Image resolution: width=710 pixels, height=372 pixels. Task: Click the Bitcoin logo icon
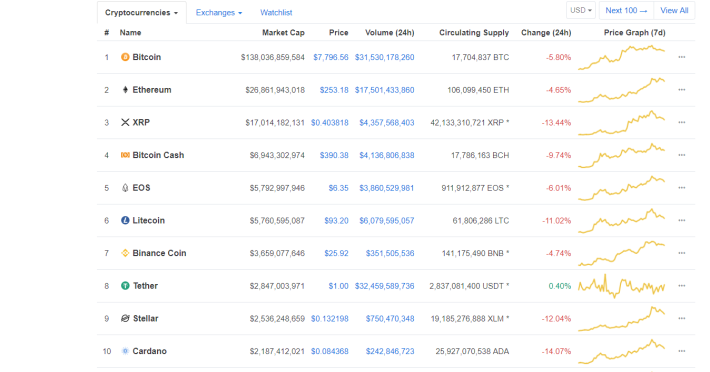125,57
